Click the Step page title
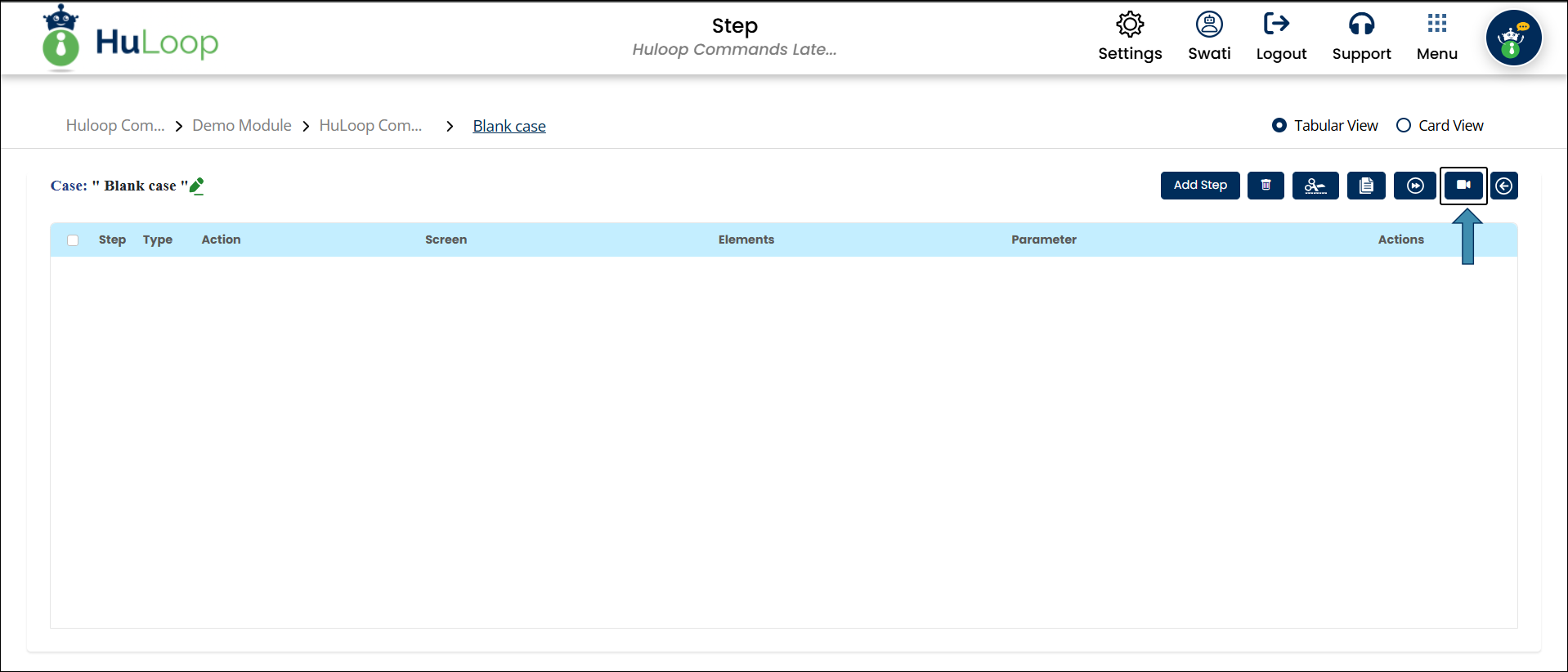 tap(735, 26)
